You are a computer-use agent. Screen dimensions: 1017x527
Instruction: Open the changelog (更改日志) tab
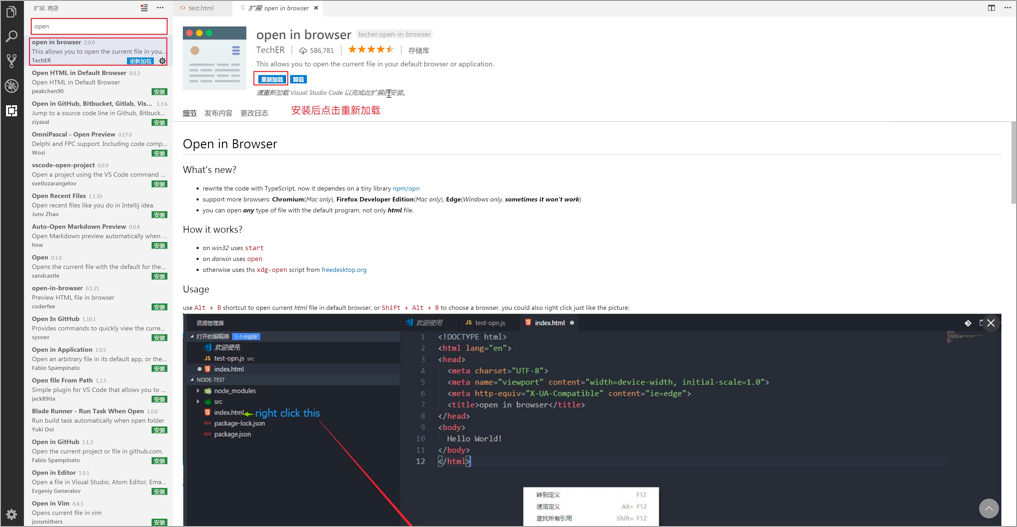coord(254,114)
